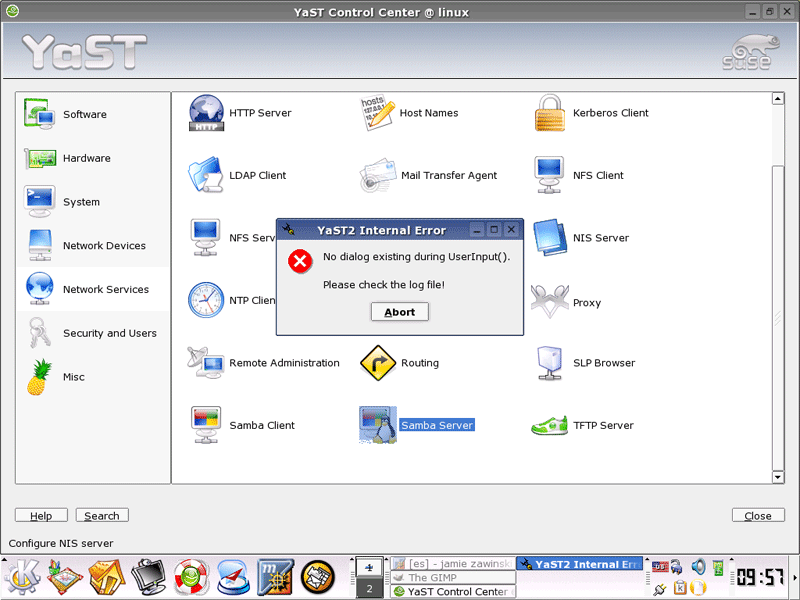Viewport: 800px width, 600px height.
Task: Click the speaker volume icon in system tray
Action: [x=698, y=566]
